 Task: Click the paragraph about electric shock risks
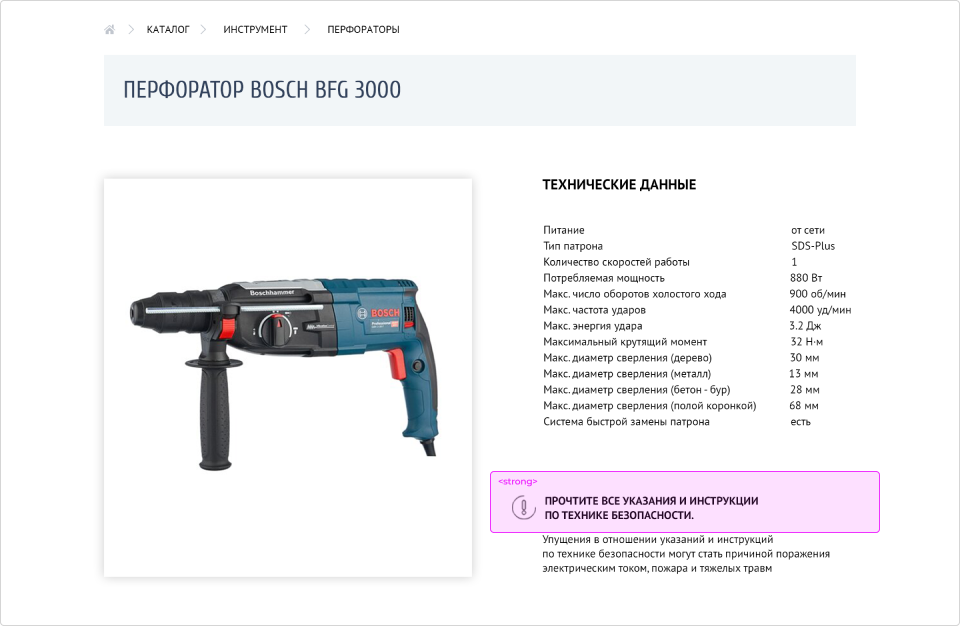pos(686,554)
